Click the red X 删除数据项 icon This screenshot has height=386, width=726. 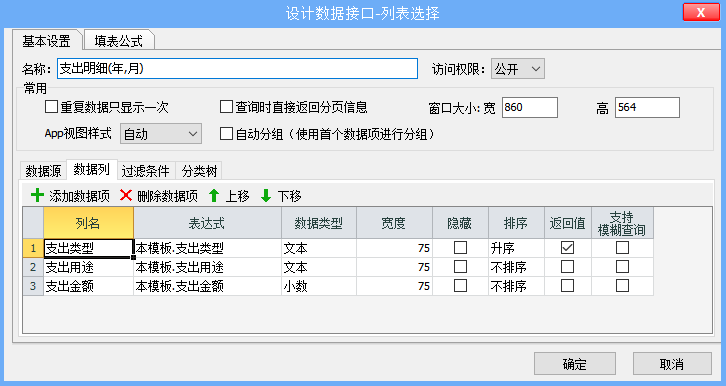click(125, 196)
